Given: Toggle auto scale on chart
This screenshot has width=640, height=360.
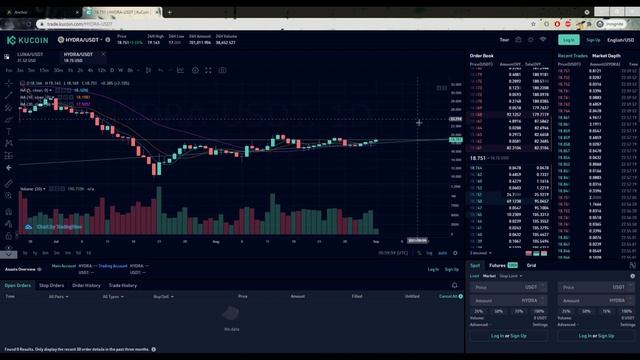Looking at the screenshot, I should coord(442,253).
